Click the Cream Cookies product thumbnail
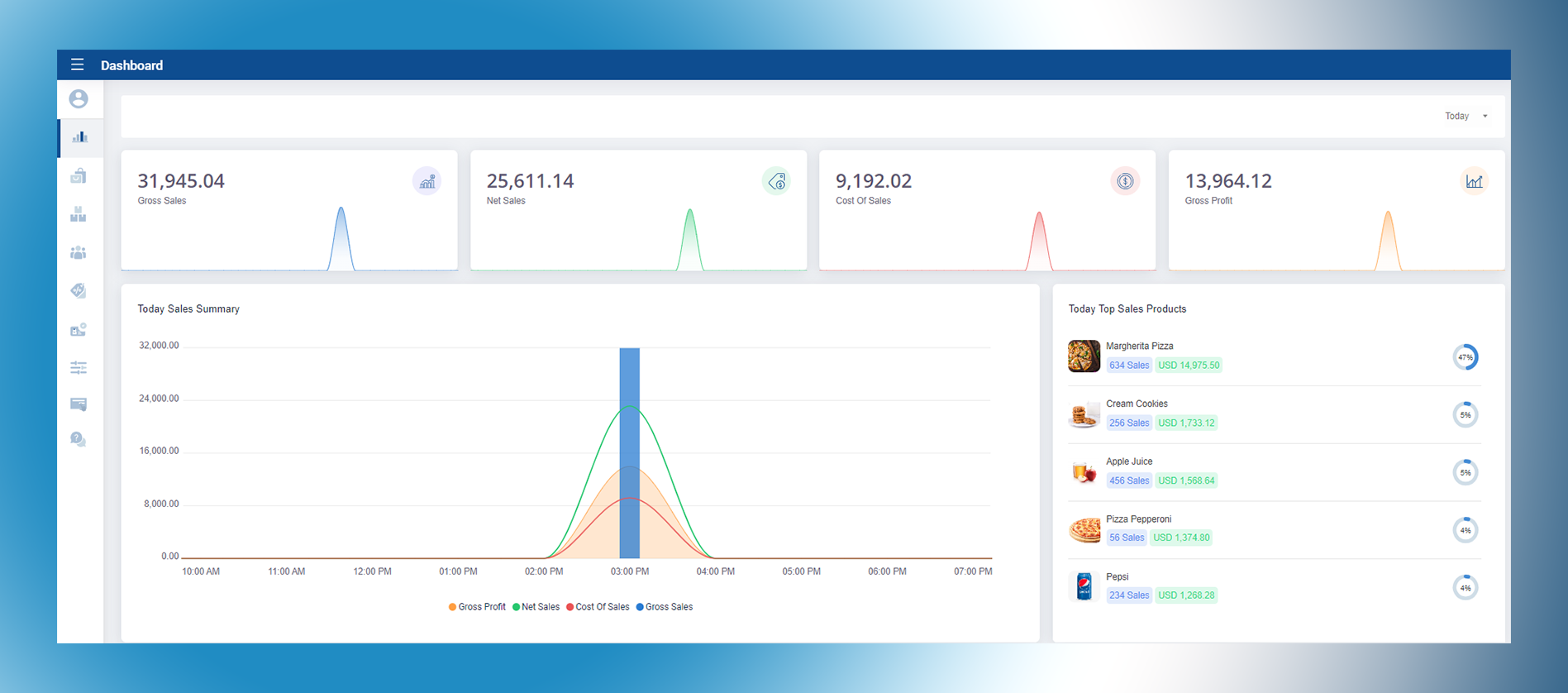The image size is (1568, 693). [1084, 415]
